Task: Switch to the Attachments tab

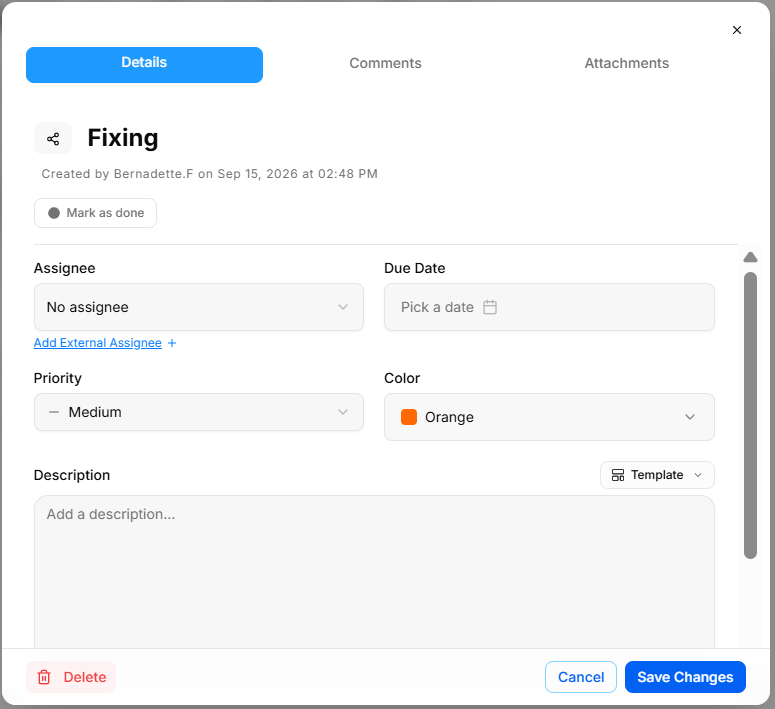Action: click(x=627, y=63)
